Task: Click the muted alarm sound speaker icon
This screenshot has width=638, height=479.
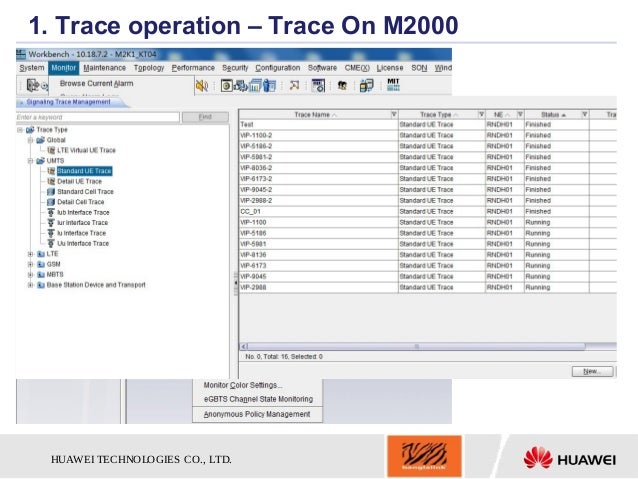Action: coord(201,85)
